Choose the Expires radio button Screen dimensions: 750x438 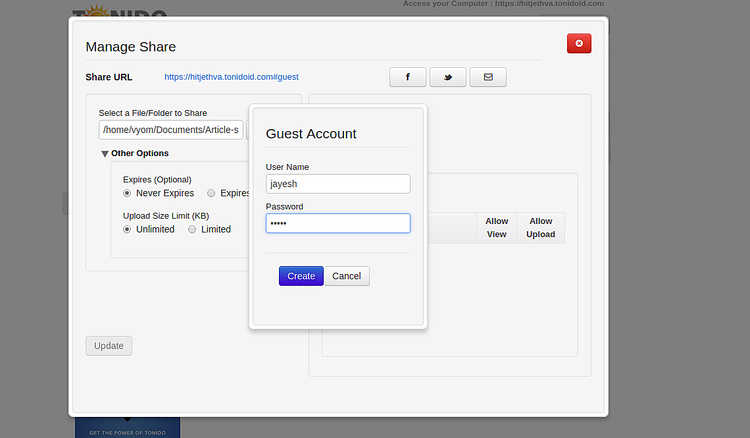pyautogui.click(x=211, y=193)
